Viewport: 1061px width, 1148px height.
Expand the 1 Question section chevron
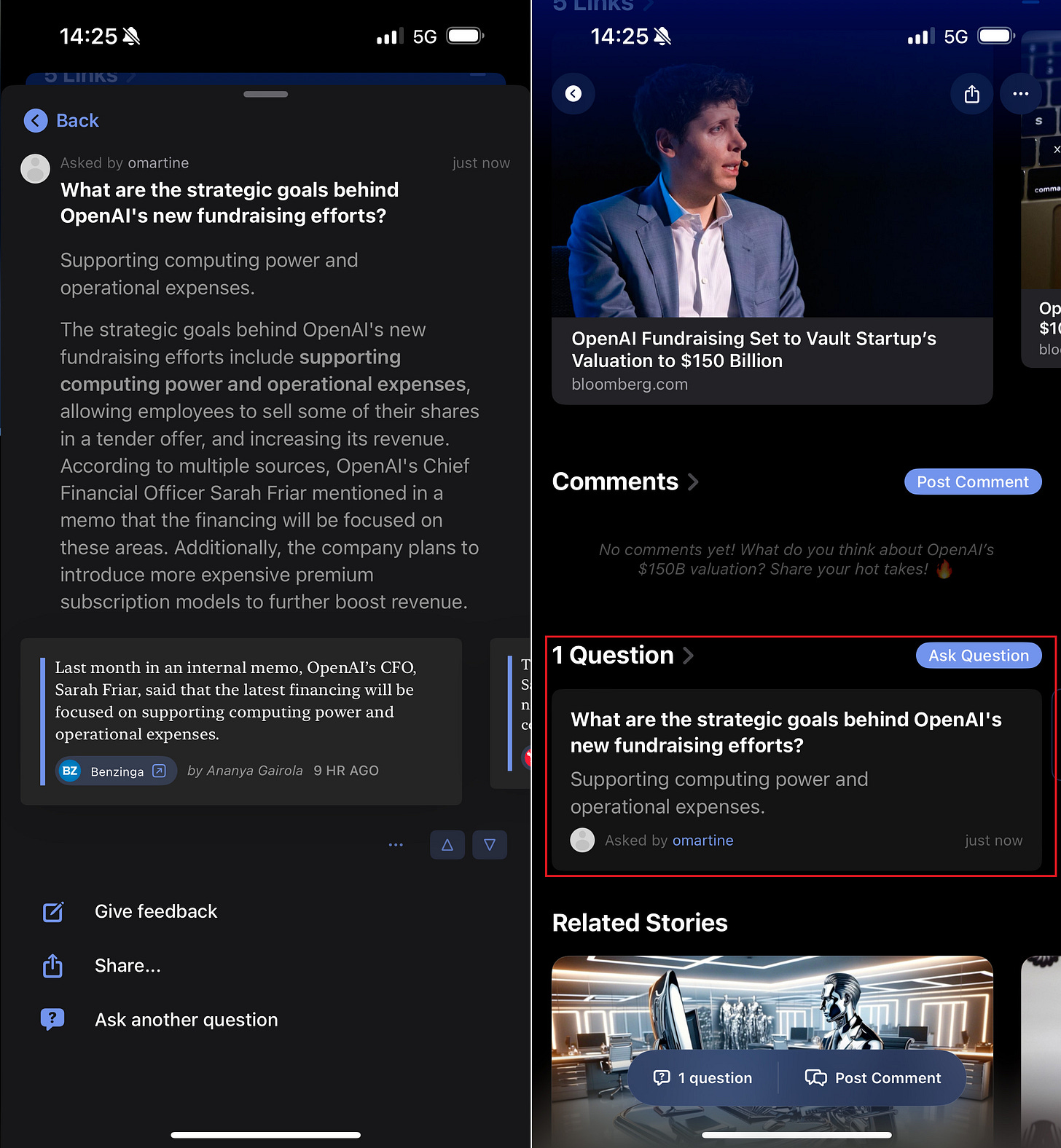click(x=688, y=656)
